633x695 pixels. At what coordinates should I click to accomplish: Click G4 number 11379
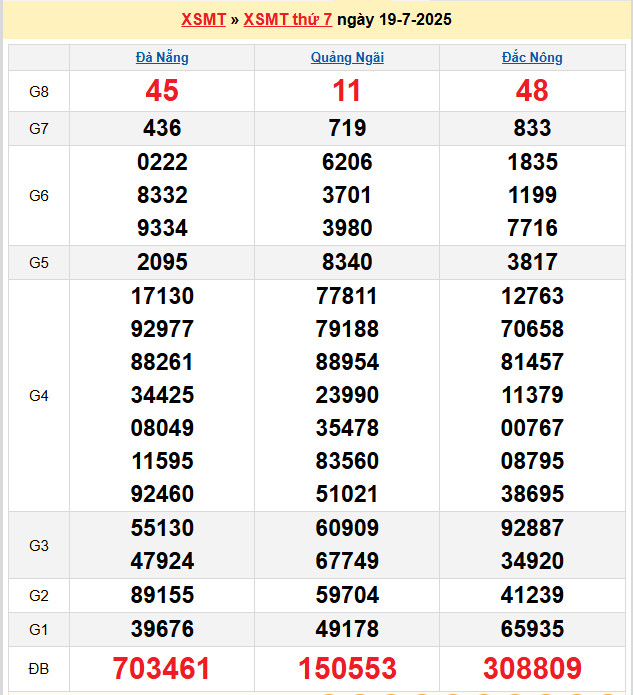pyautogui.click(x=532, y=395)
